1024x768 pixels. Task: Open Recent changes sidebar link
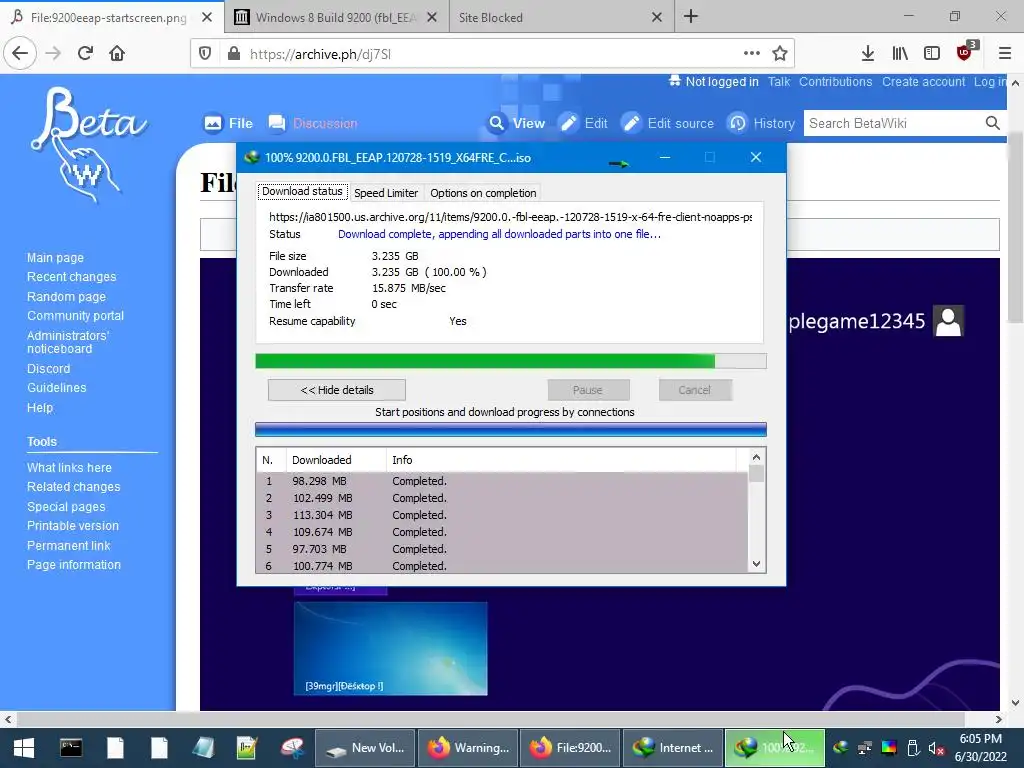pyautogui.click(x=71, y=276)
